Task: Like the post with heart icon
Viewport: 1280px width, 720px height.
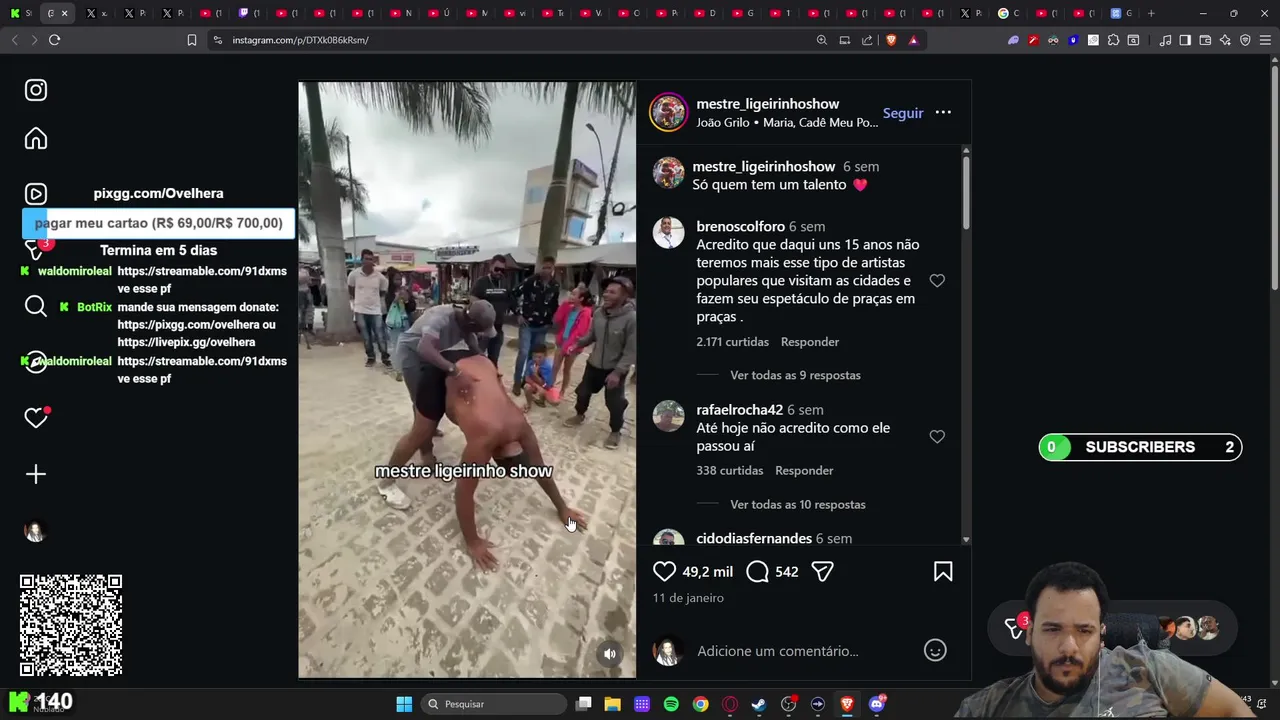Action: point(665,571)
